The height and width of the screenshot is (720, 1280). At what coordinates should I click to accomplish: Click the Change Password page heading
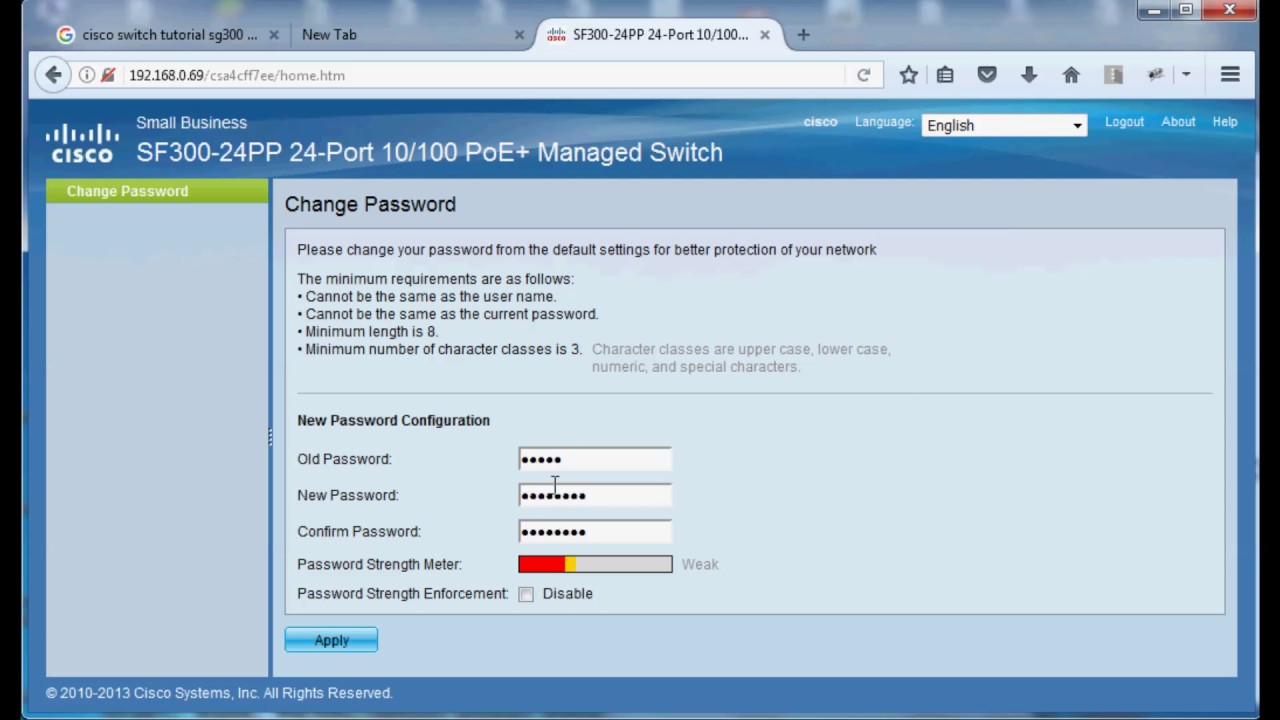[370, 204]
